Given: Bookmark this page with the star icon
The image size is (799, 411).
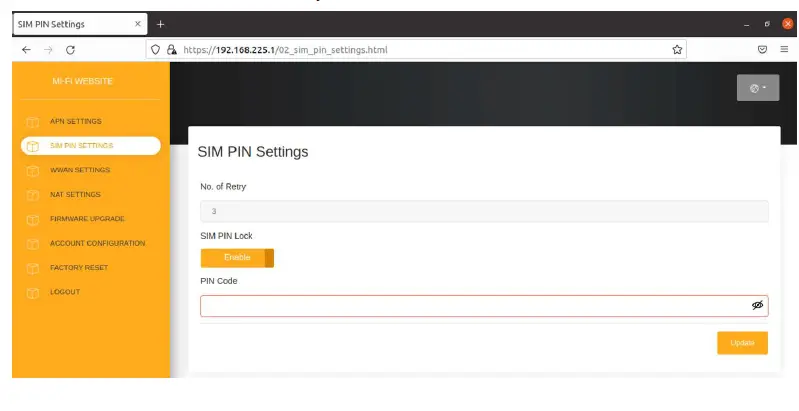Looking at the screenshot, I should point(677,49).
